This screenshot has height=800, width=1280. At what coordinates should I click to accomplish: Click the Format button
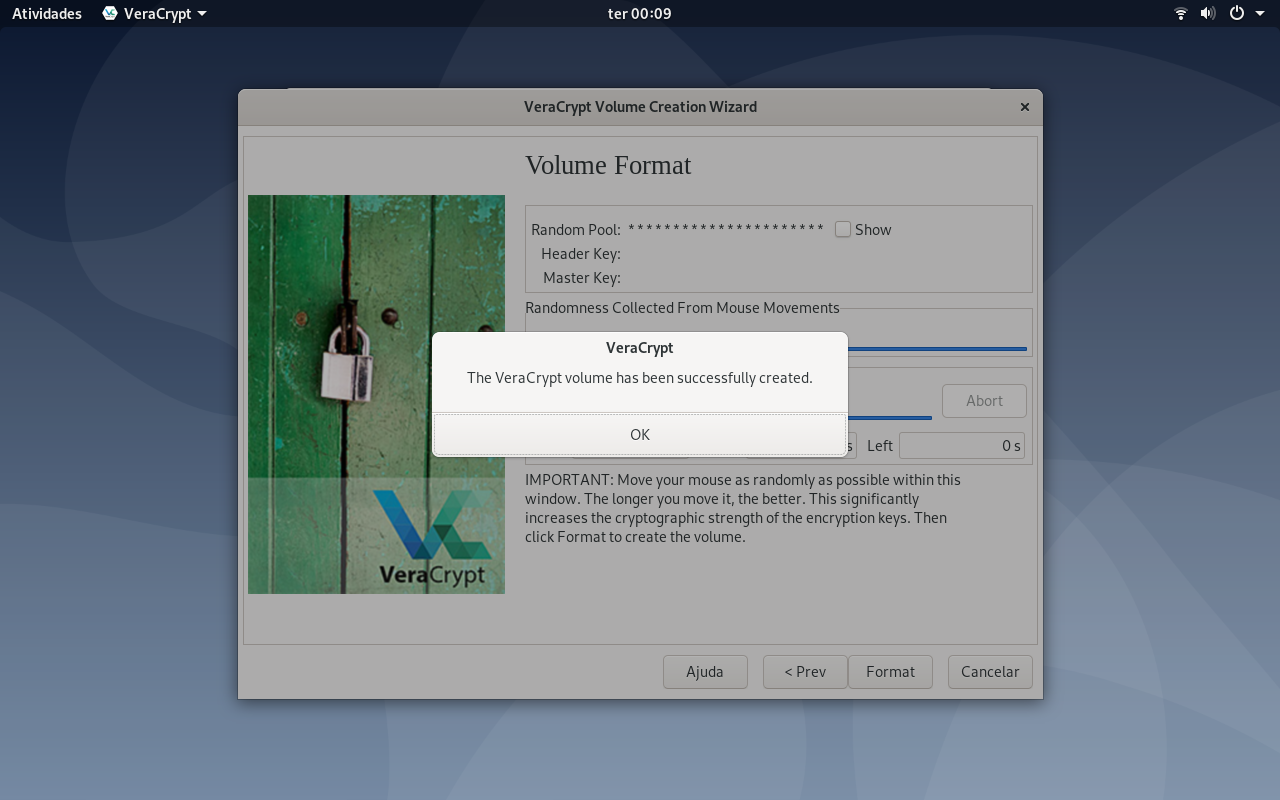pos(890,672)
